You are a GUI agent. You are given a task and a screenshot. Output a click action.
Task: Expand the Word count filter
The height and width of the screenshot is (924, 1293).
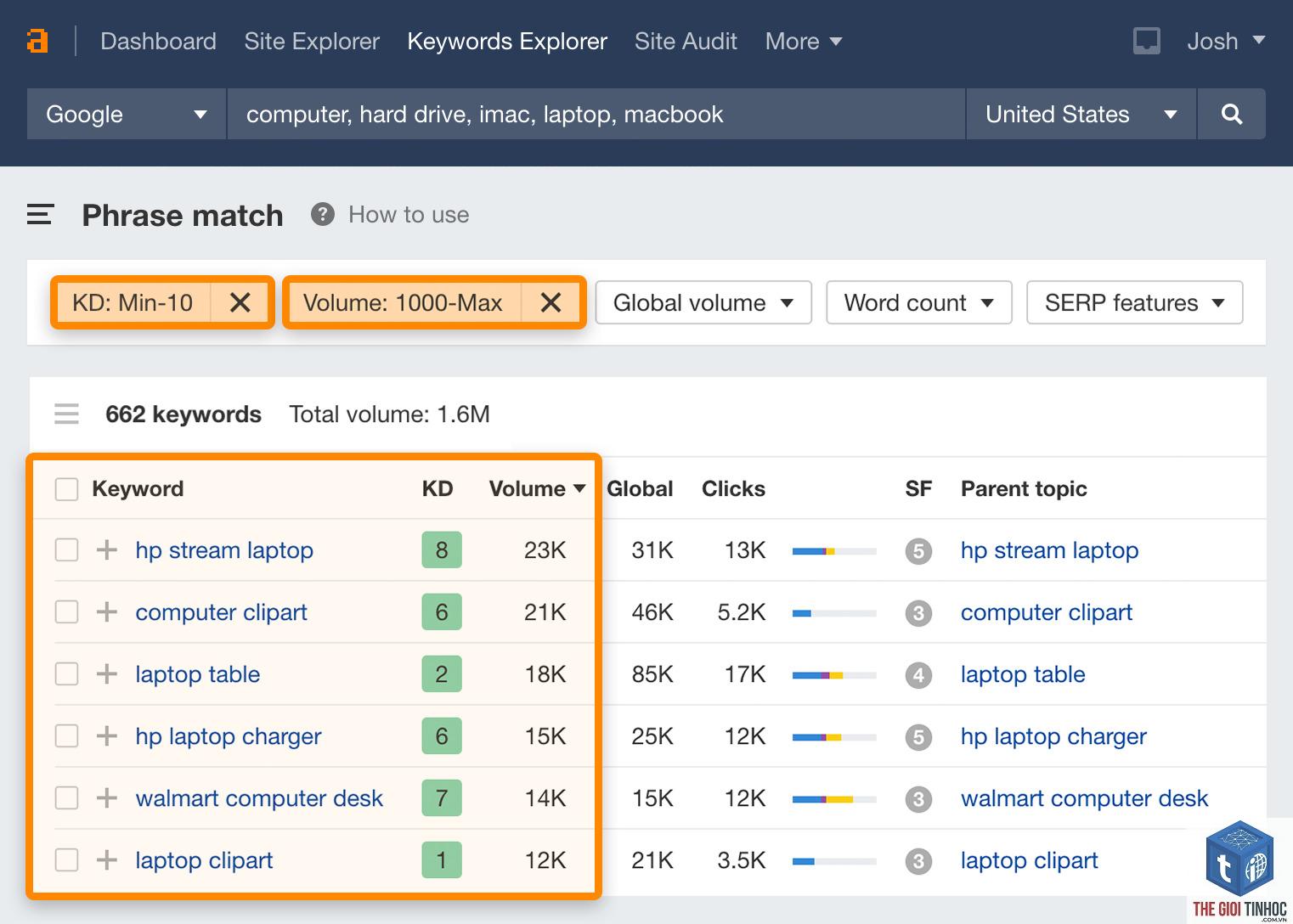coord(919,302)
